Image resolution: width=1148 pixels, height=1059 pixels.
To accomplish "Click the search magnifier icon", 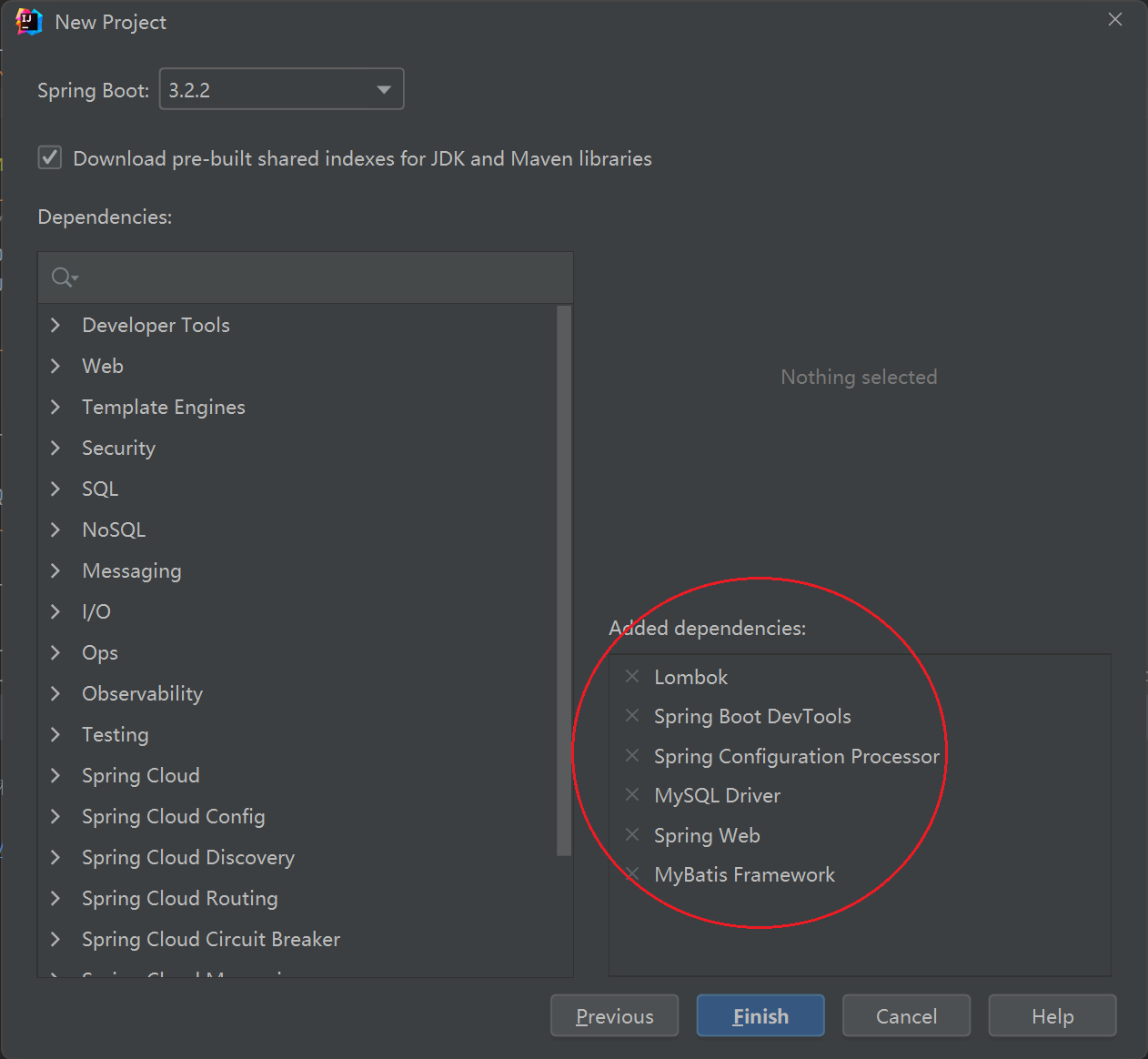I will (64, 277).
